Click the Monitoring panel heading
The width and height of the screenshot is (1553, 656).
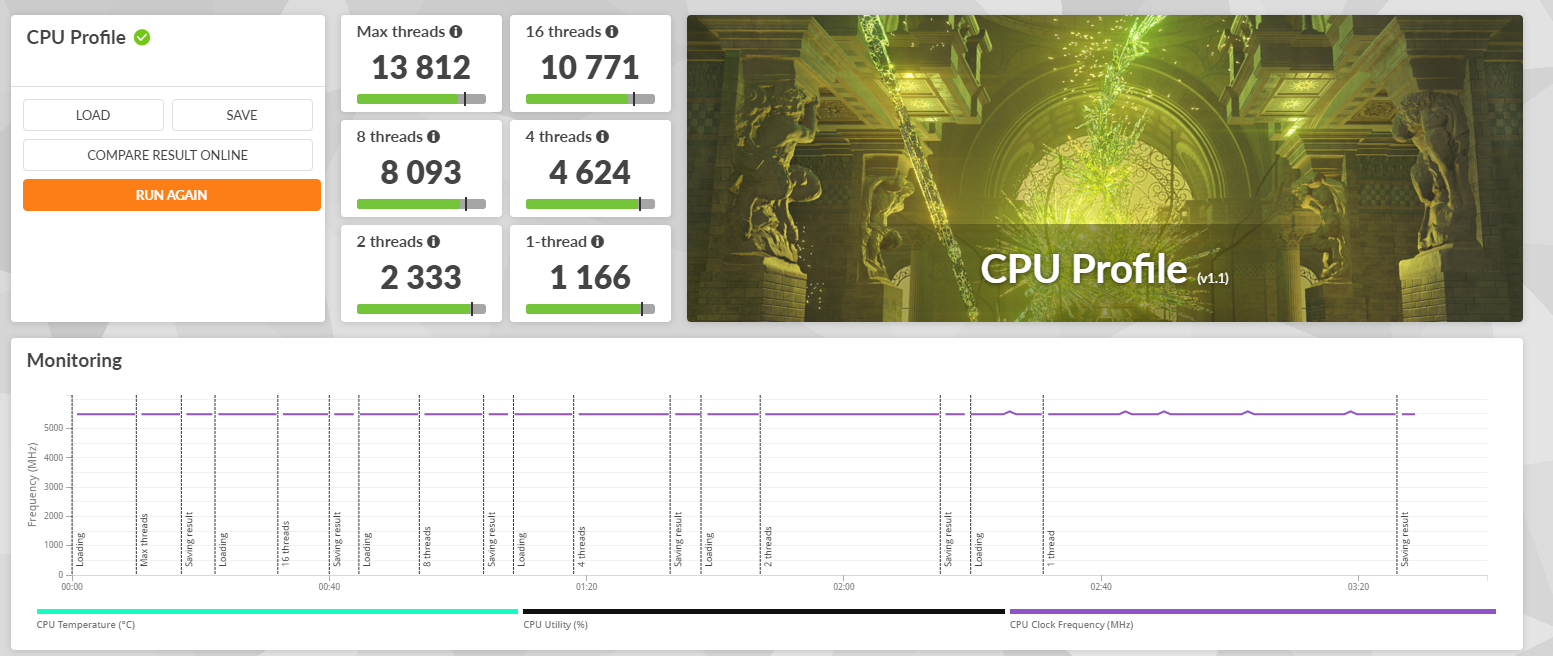coord(74,360)
